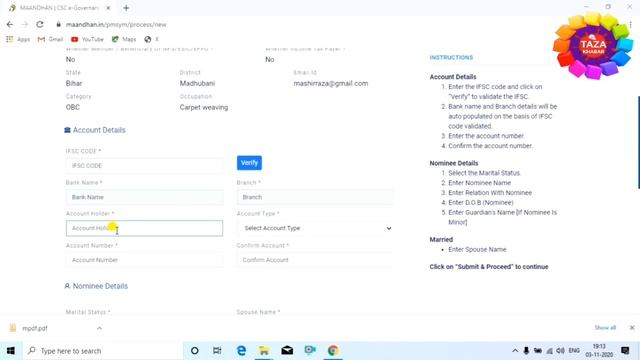
Task: Focus the Account Number field
Action: (144, 260)
